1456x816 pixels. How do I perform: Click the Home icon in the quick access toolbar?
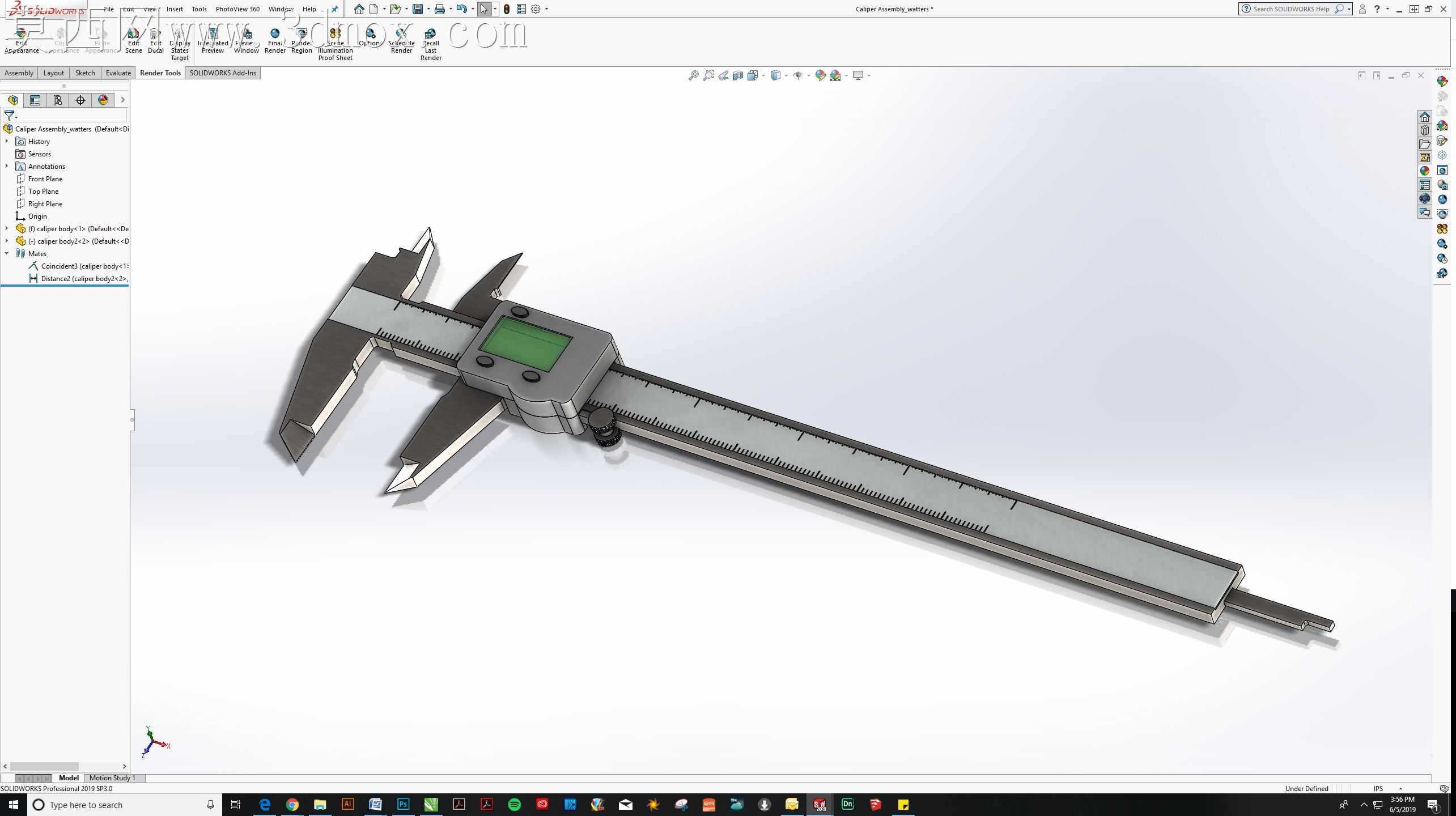[x=359, y=9]
